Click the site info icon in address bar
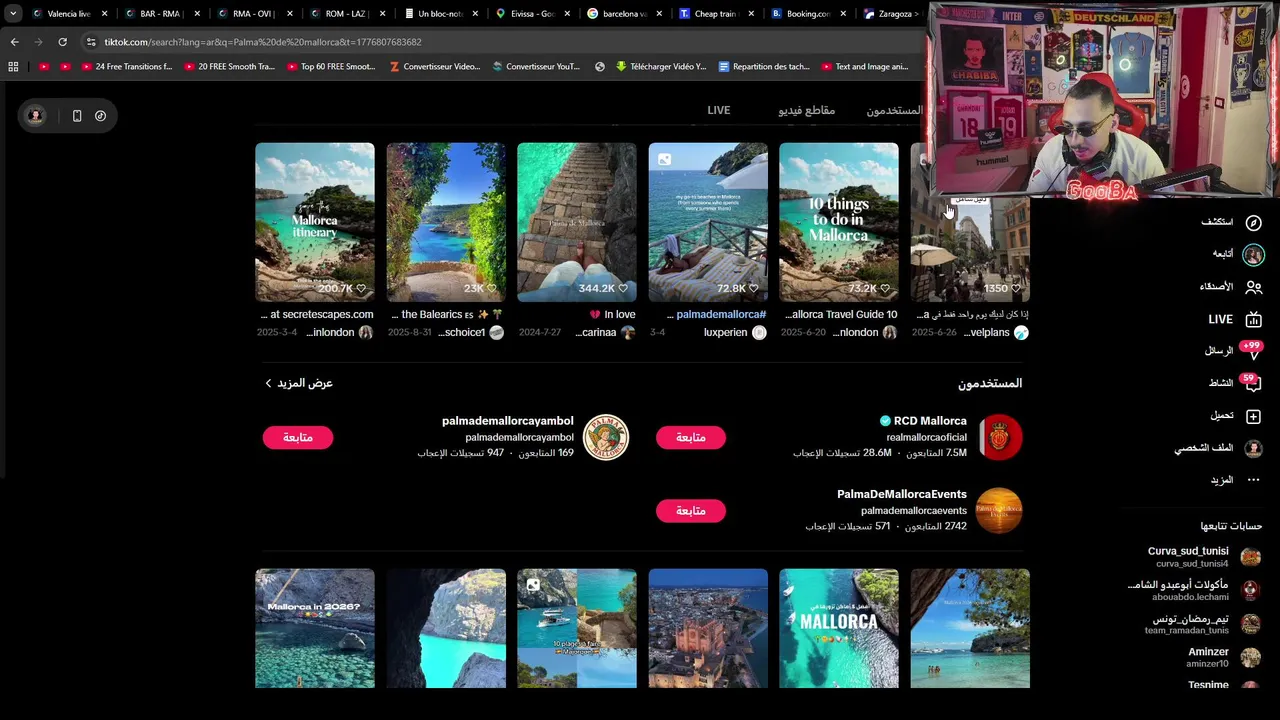This screenshot has height=720, width=1280. (x=91, y=42)
